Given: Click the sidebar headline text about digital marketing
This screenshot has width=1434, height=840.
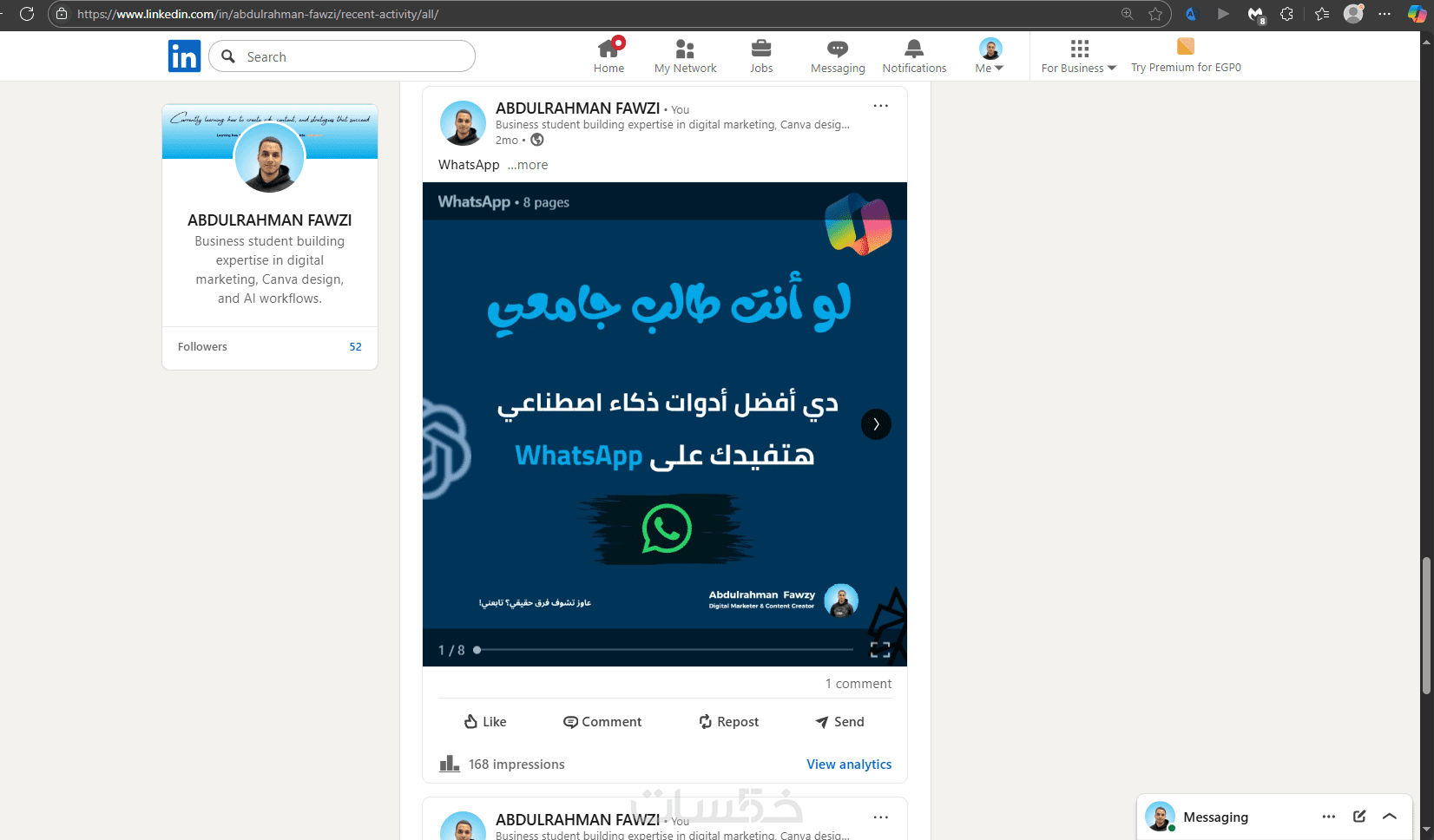Looking at the screenshot, I should pyautogui.click(x=270, y=270).
